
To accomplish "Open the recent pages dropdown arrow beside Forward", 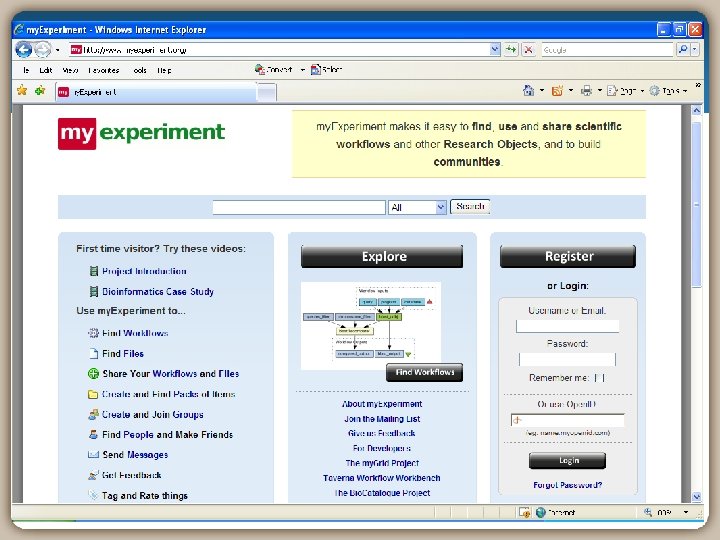I will coord(58,50).
